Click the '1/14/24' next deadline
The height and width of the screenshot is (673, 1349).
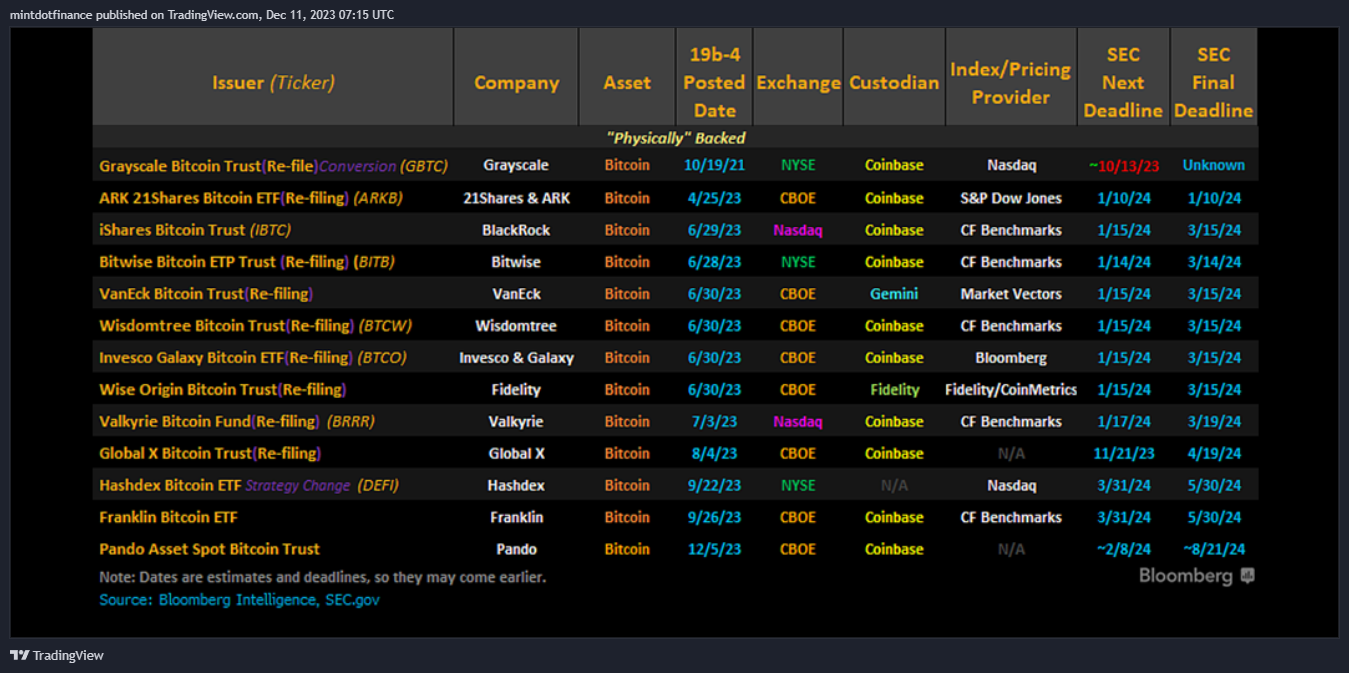1123,262
